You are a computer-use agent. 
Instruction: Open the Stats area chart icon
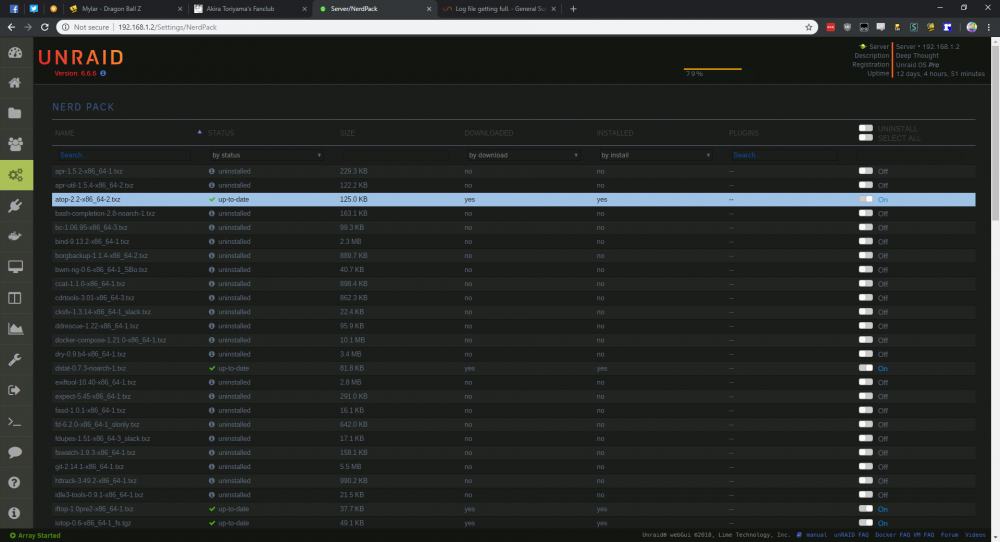pyautogui.click(x=15, y=329)
